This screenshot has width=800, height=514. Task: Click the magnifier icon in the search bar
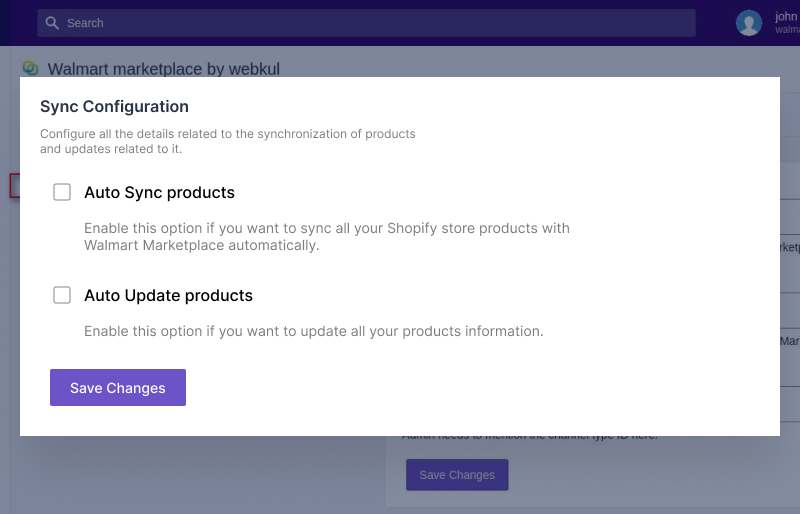coord(52,23)
